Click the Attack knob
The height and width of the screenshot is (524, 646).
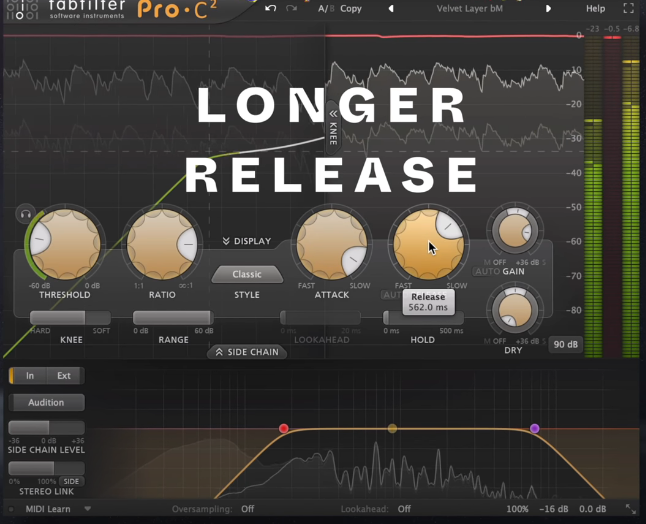coord(332,244)
